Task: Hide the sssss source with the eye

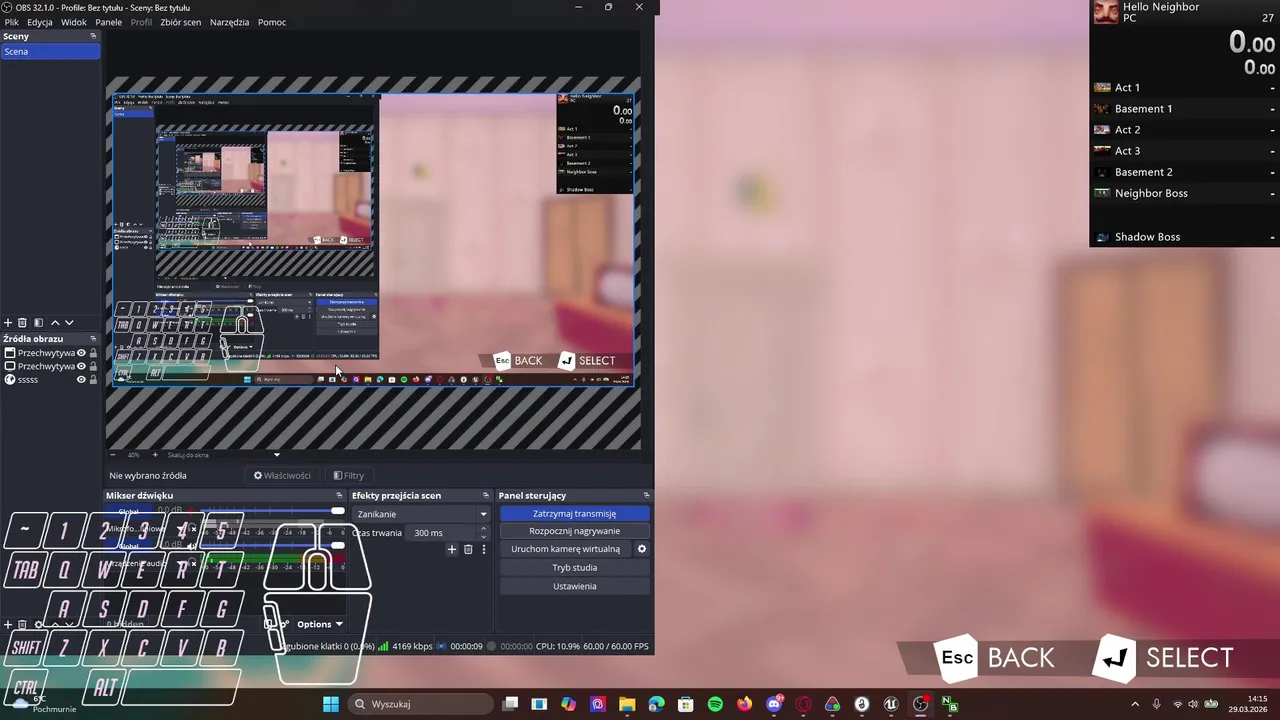Action: pos(81,380)
